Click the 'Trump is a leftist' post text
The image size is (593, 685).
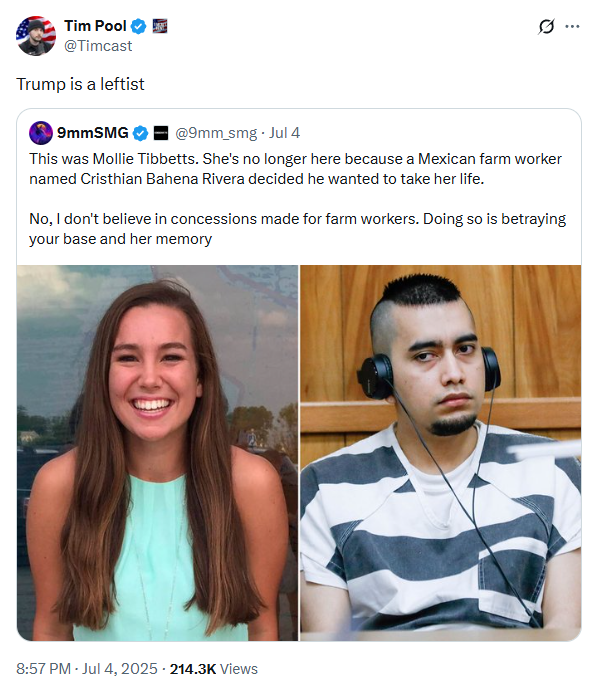tap(80, 84)
